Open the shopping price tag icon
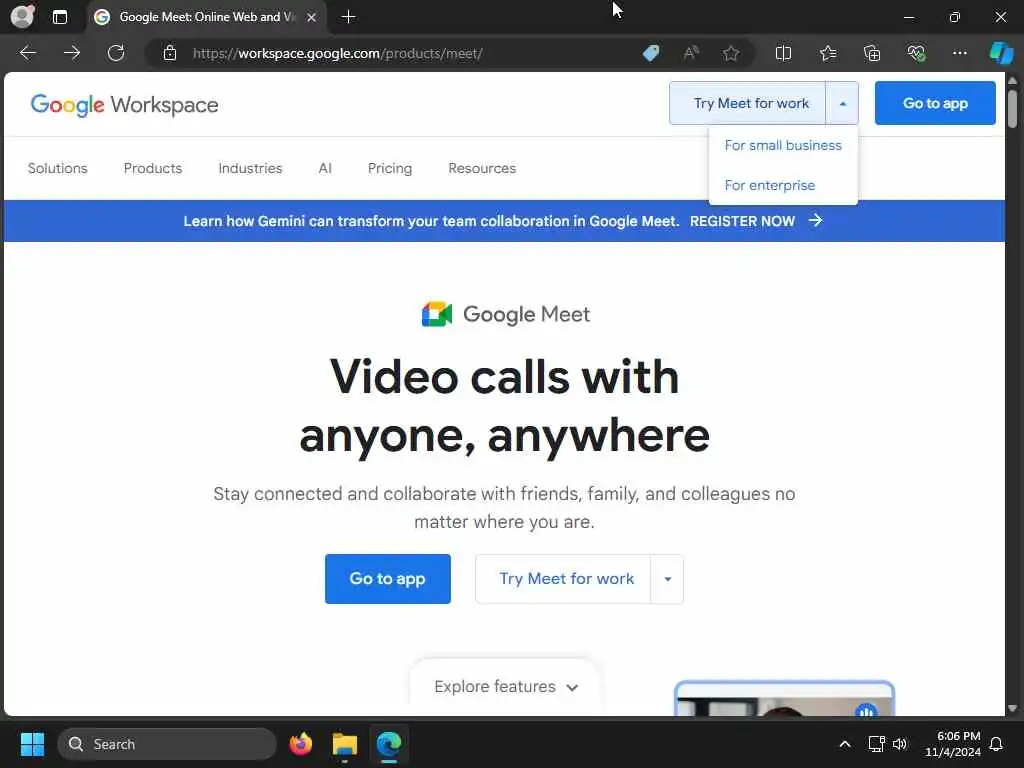Image resolution: width=1024 pixels, height=768 pixels. pyautogui.click(x=651, y=53)
